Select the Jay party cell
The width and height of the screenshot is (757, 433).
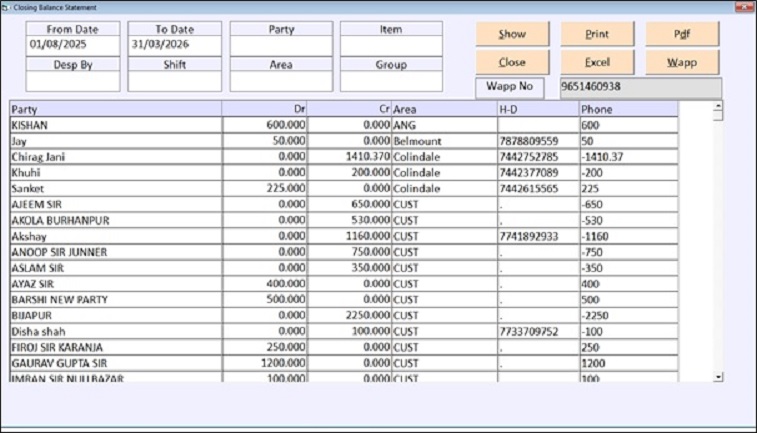[116, 141]
